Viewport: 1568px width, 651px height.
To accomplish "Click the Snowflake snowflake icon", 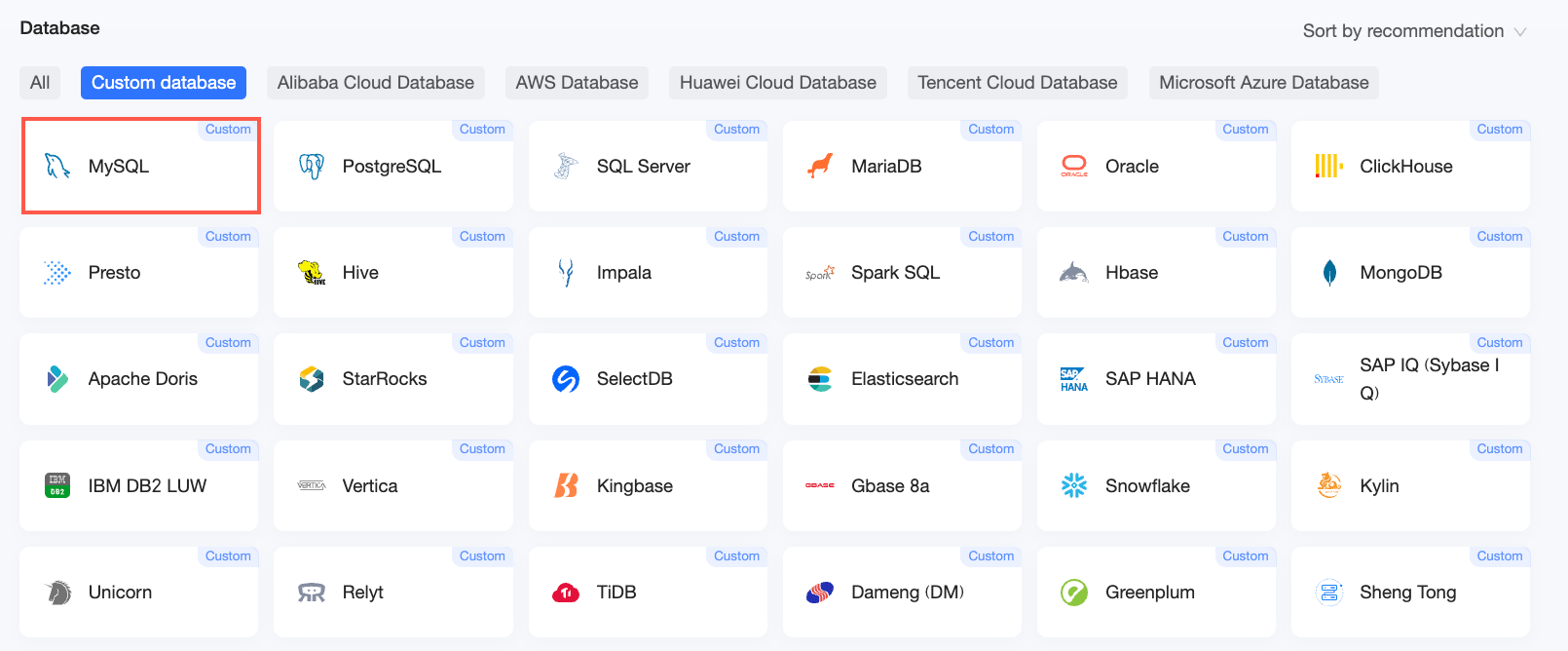I will [x=1074, y=485].
